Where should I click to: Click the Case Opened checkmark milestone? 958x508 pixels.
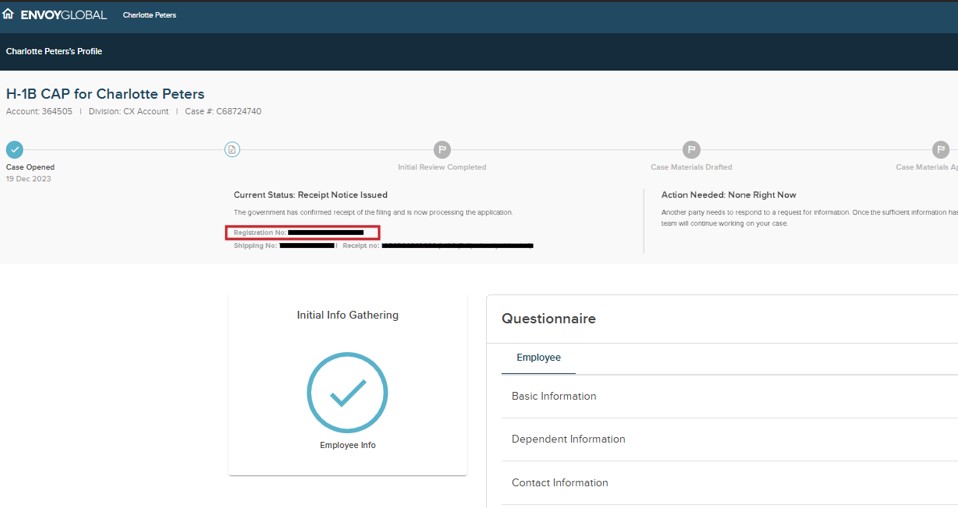click(14, 149)
